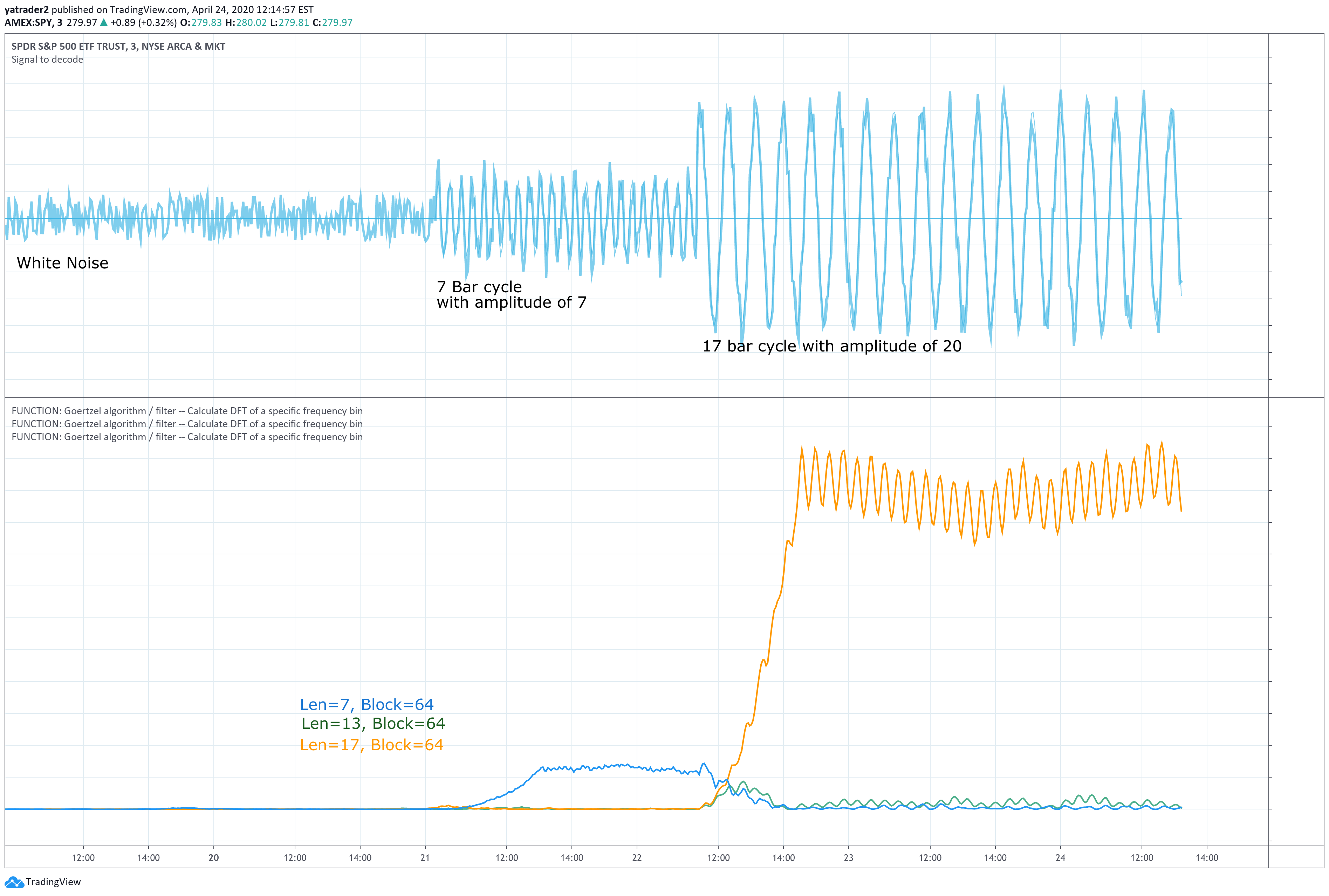
Task: Click the 'Signal to decode' indicator label
Action: 47,60
